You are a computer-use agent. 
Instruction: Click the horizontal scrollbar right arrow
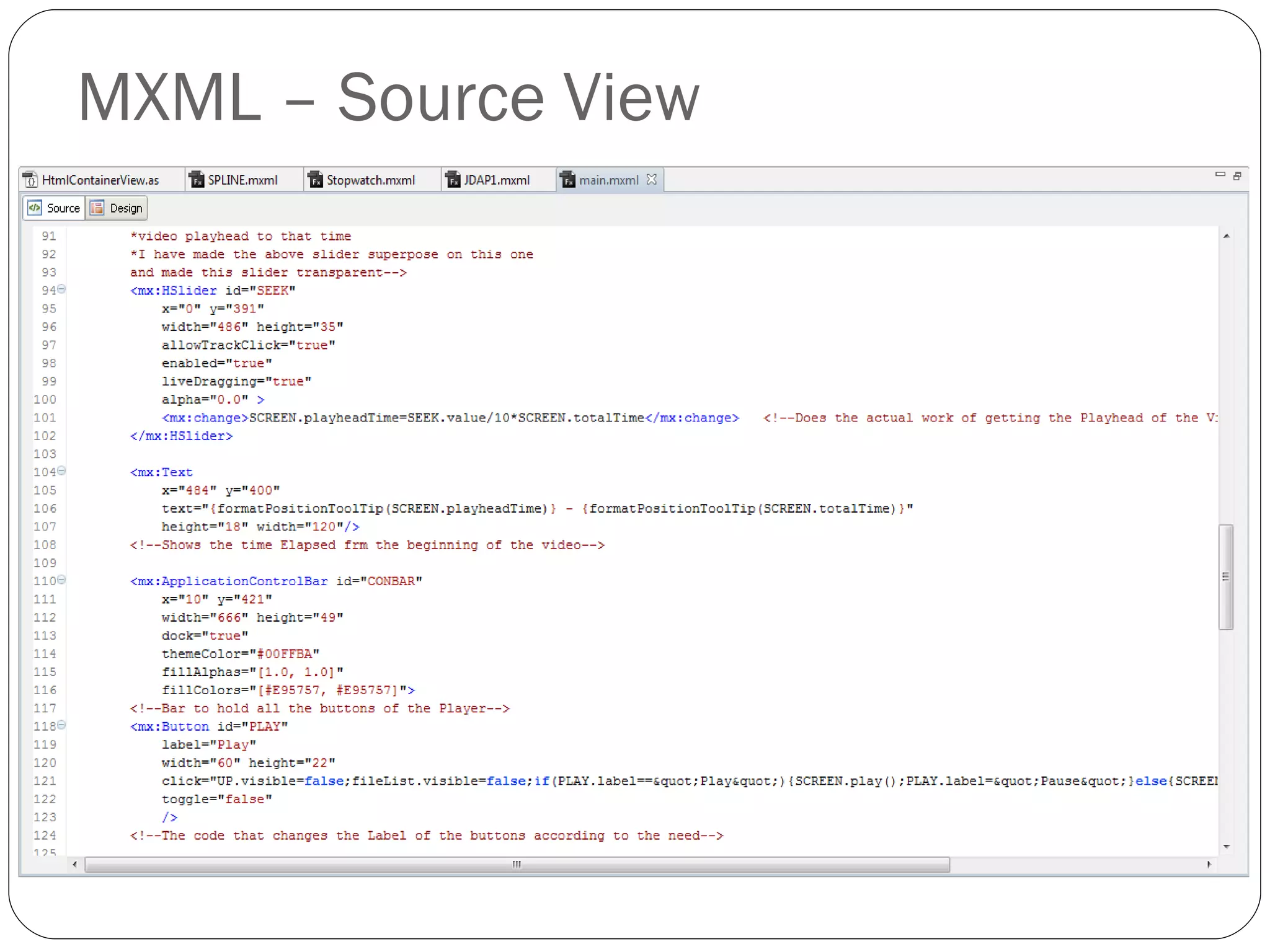coord(1209,865)
